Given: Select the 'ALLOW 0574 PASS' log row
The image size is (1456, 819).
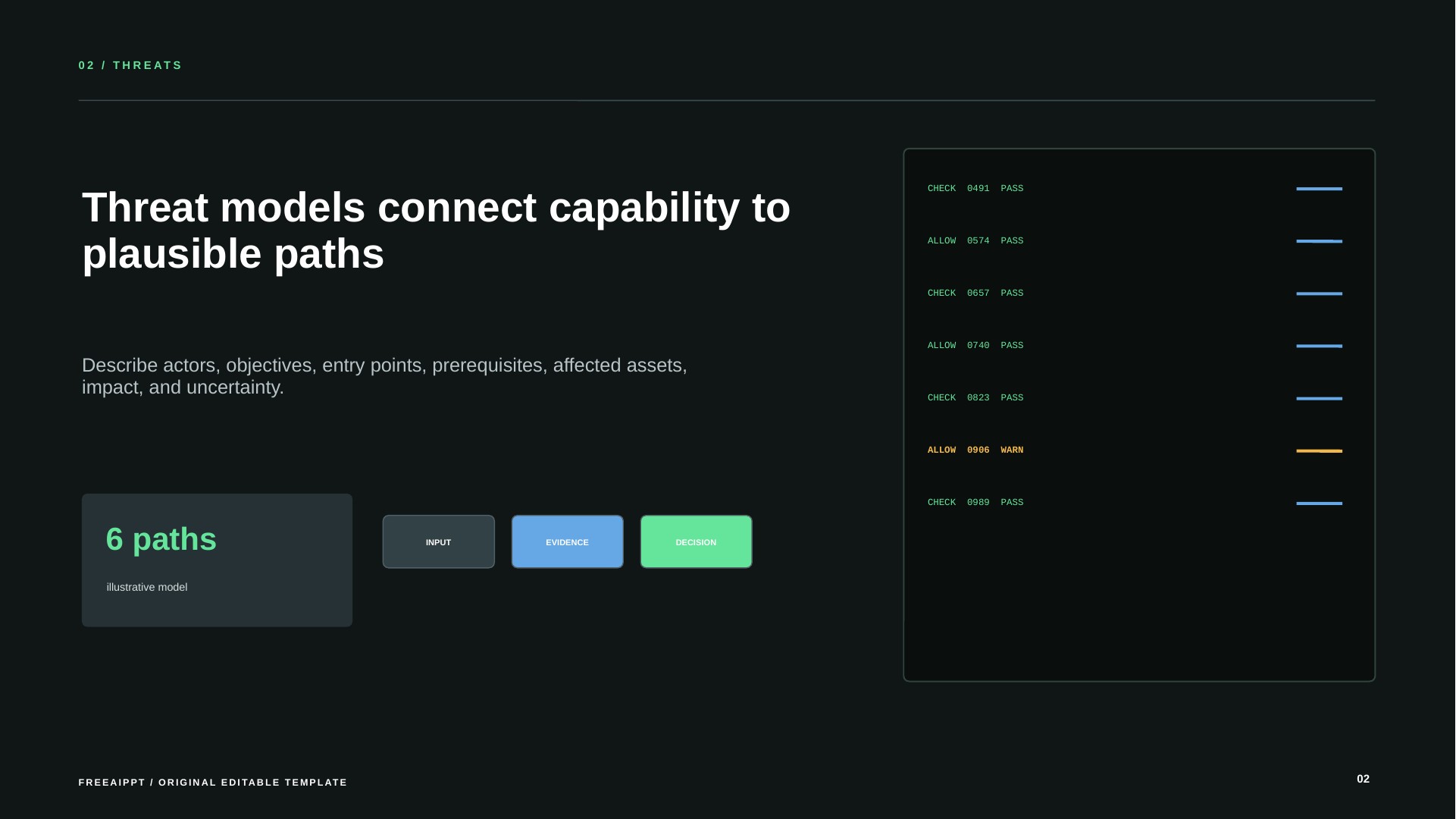Looking at the screenshot, I should (x=975, y=240).
